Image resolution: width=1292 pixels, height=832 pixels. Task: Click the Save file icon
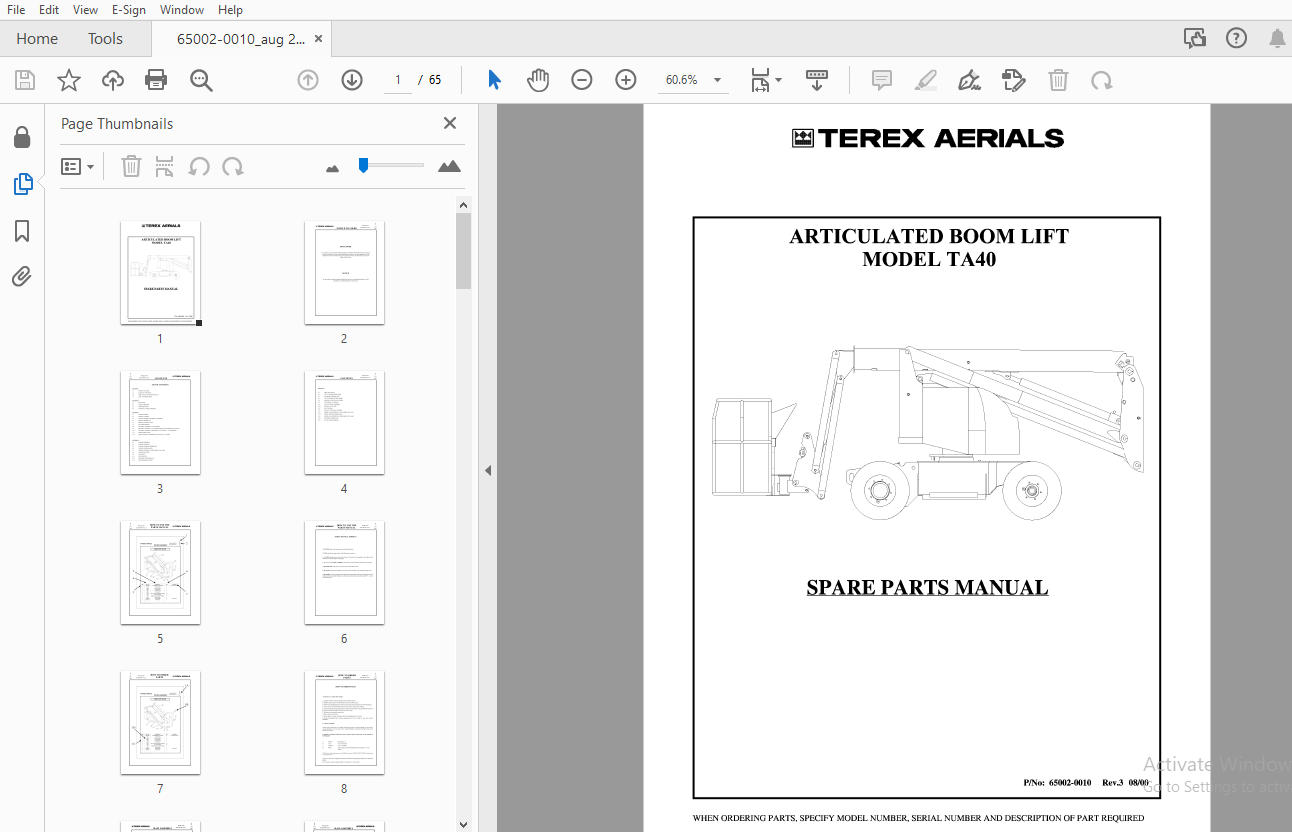[x=25, y=80]
